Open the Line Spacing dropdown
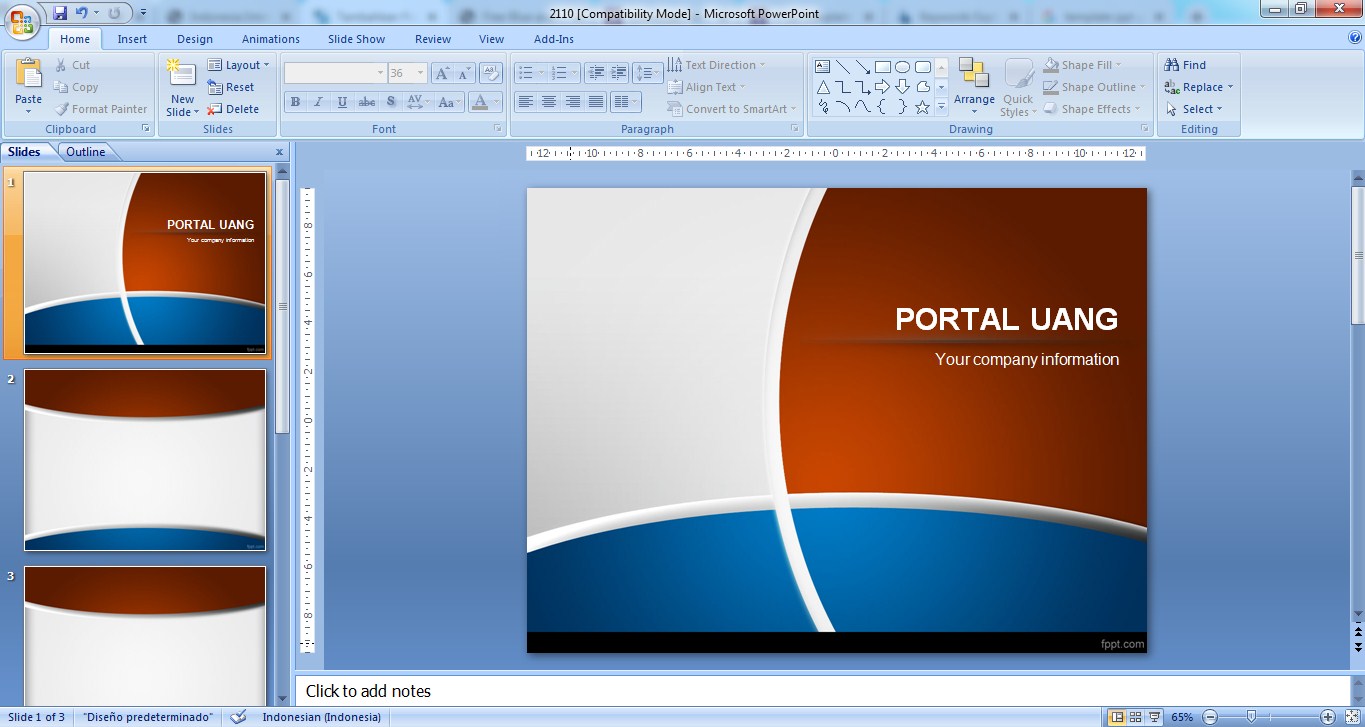1365x727 pixels. coord(648,73)
